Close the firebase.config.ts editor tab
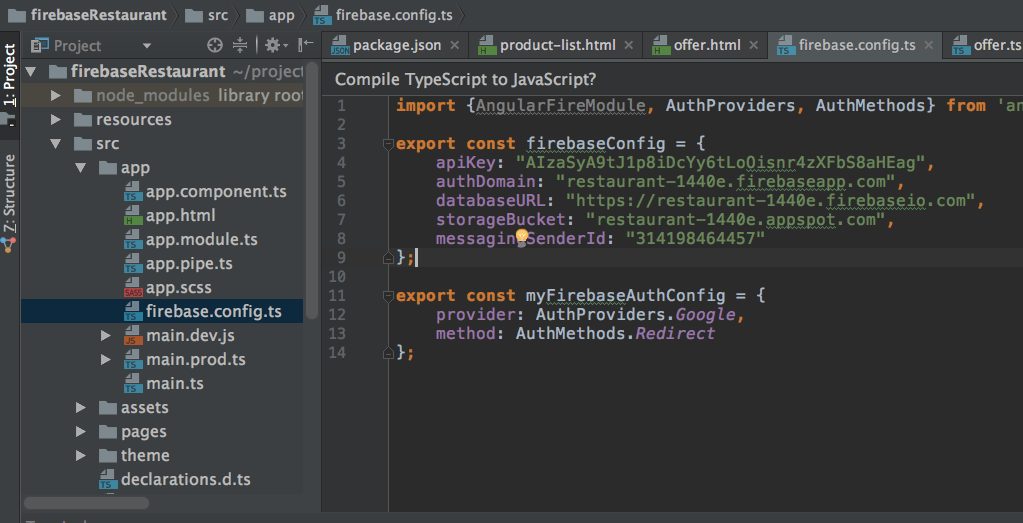Viewport: 1023px width, 523px height. 930,45
